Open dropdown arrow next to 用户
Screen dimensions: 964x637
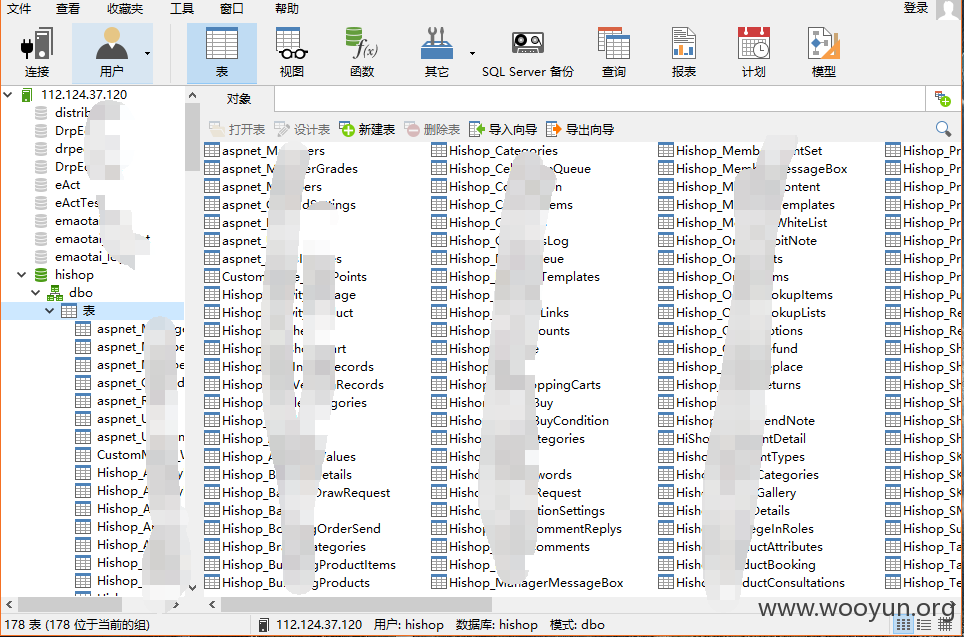[148, 53]
